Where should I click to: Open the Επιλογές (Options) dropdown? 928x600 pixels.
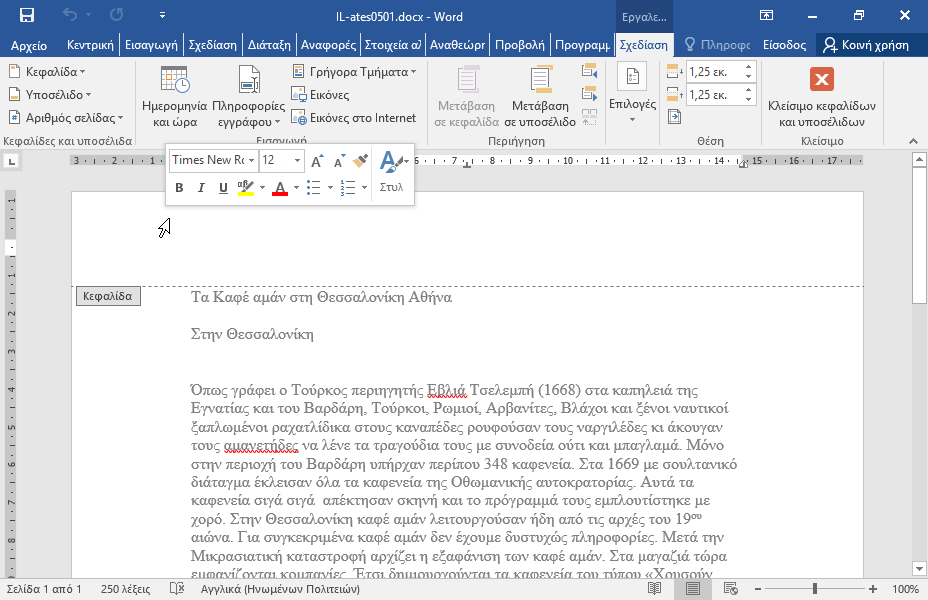632,96
